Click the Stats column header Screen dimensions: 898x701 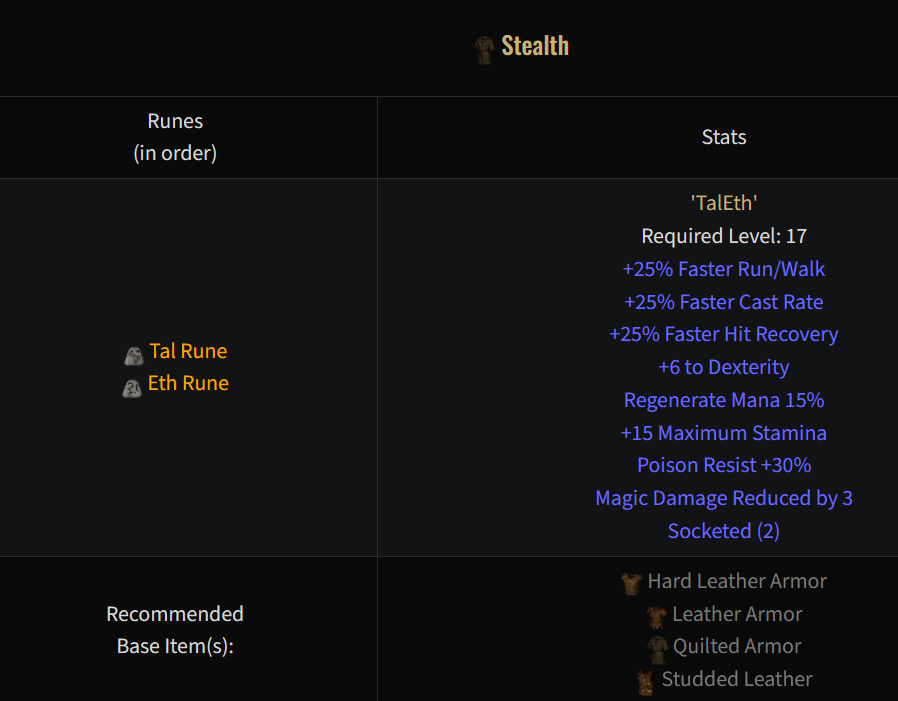[724, 137]
